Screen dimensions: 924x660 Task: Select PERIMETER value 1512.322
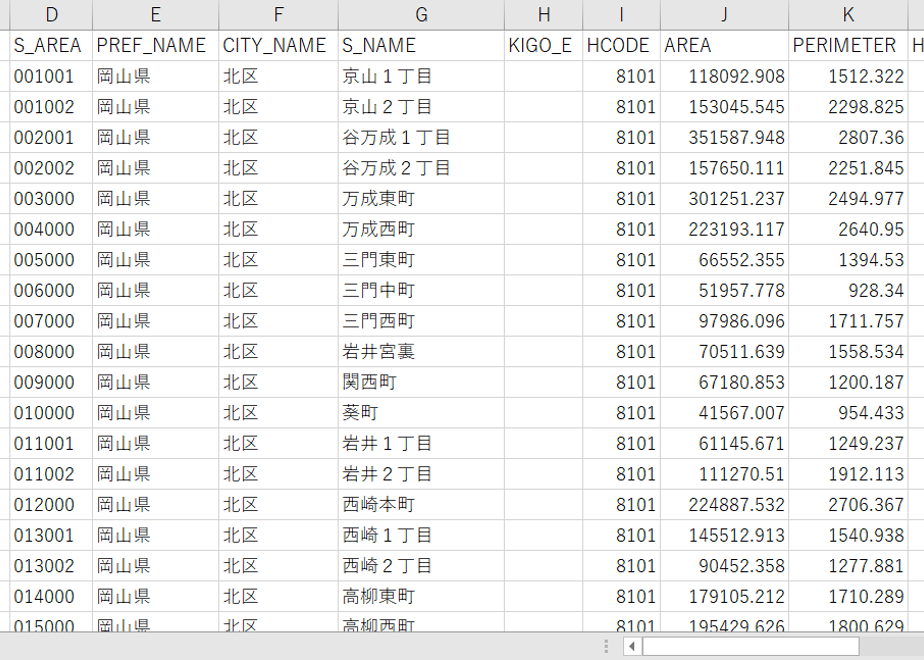[x=848, y=76]
